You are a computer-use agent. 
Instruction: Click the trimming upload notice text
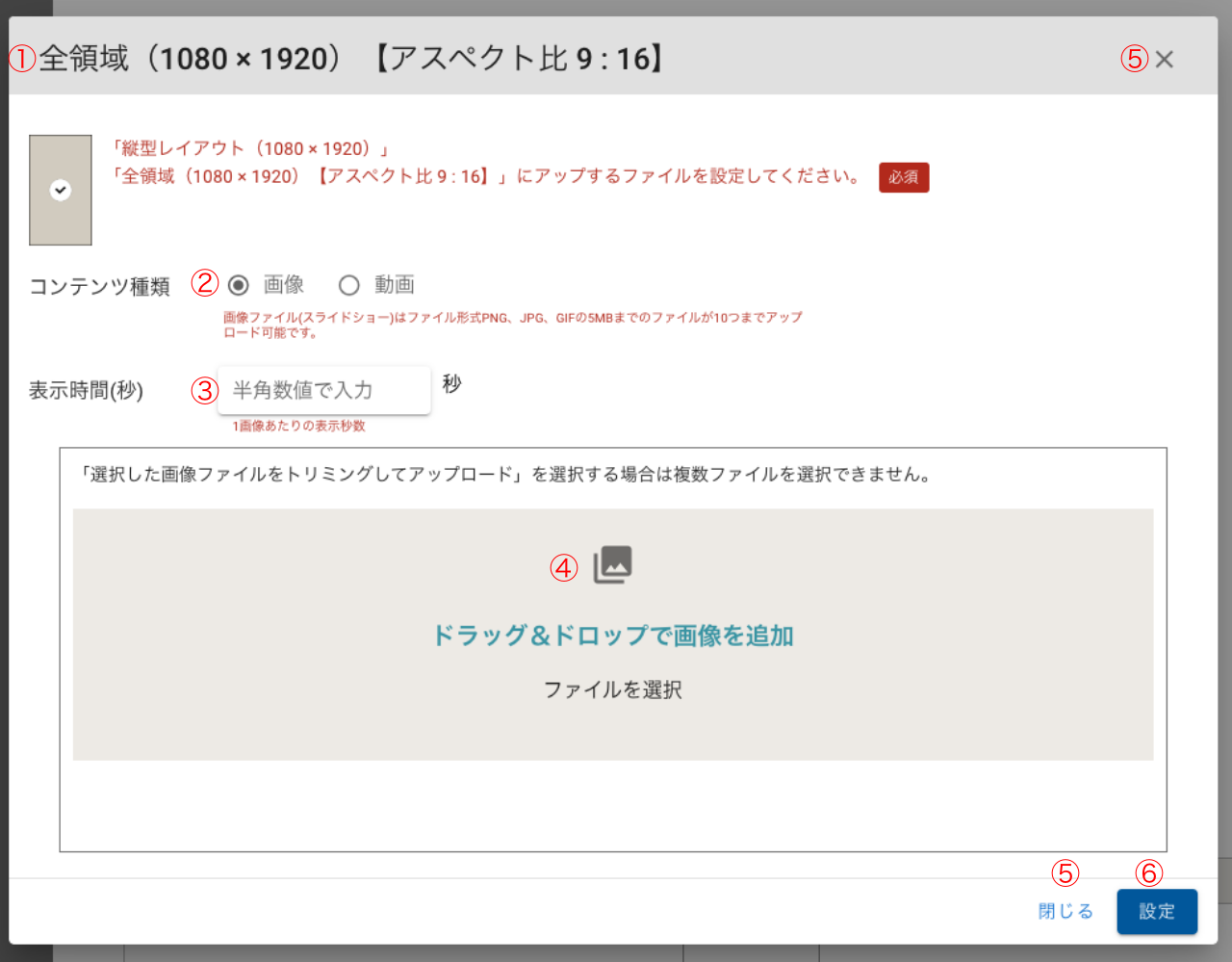coord(506,475)
